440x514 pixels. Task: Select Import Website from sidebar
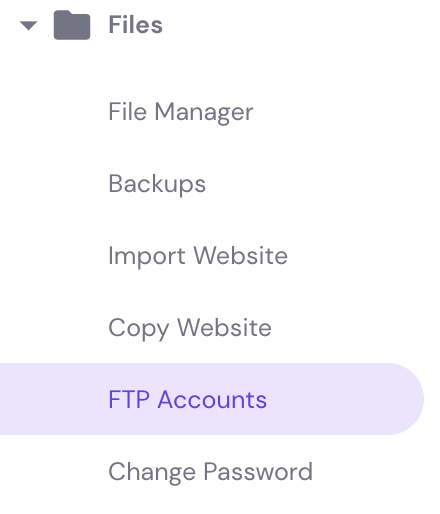point(198,256)
